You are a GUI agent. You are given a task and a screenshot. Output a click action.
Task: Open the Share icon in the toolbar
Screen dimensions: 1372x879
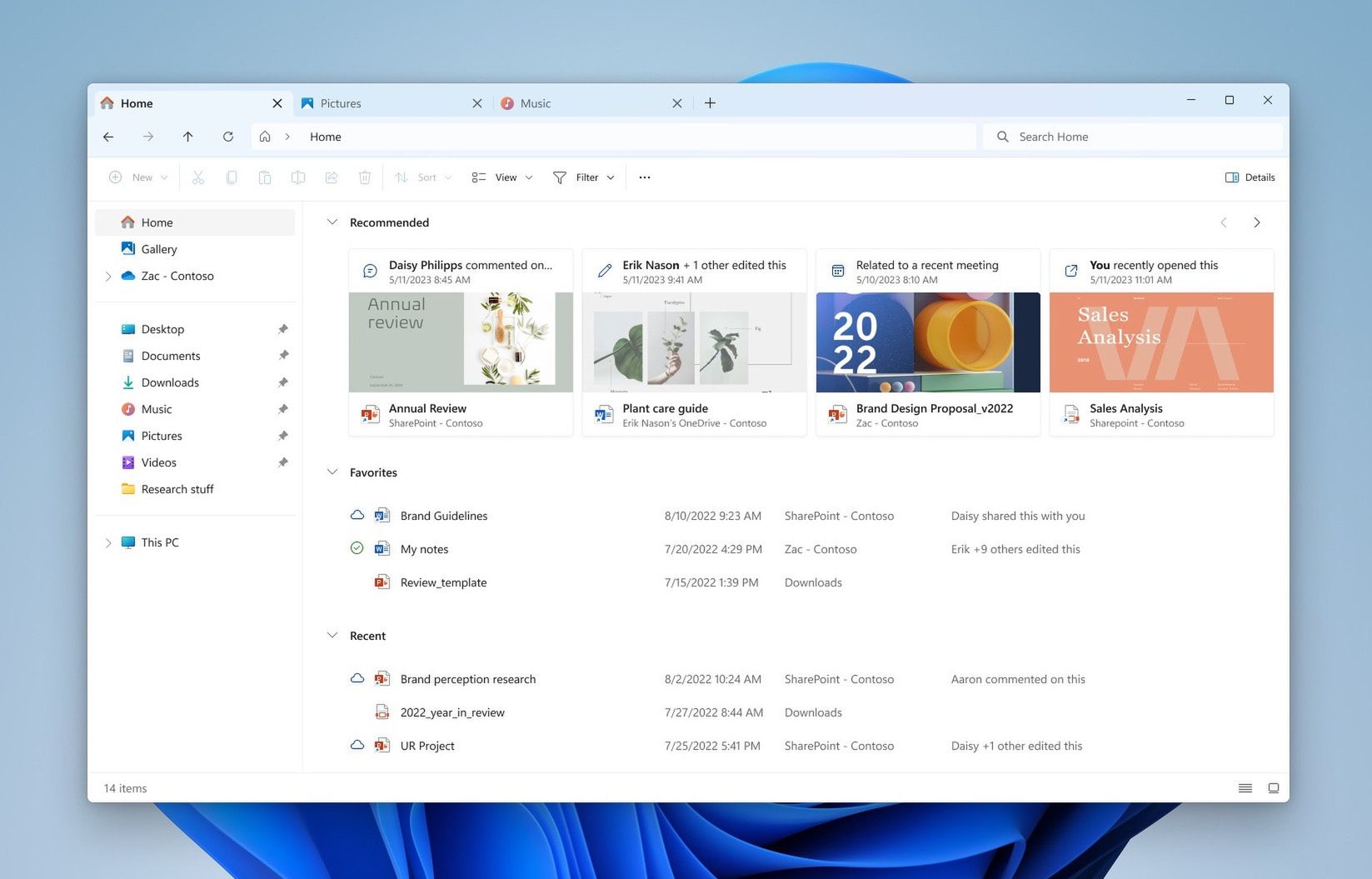click(332, 177)
